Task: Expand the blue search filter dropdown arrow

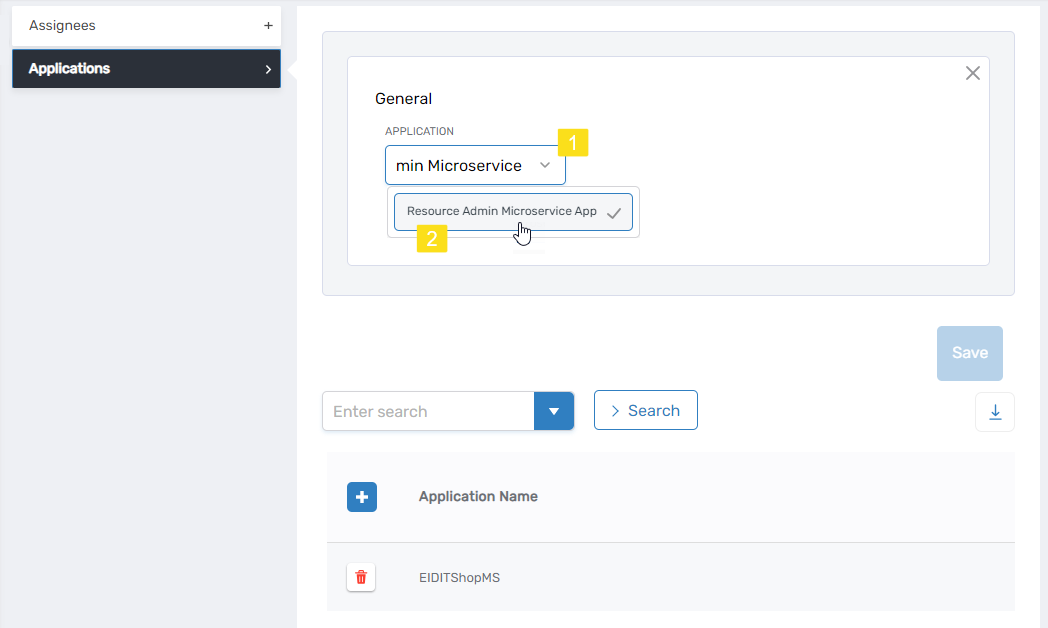Action: (x=554, y=411)
